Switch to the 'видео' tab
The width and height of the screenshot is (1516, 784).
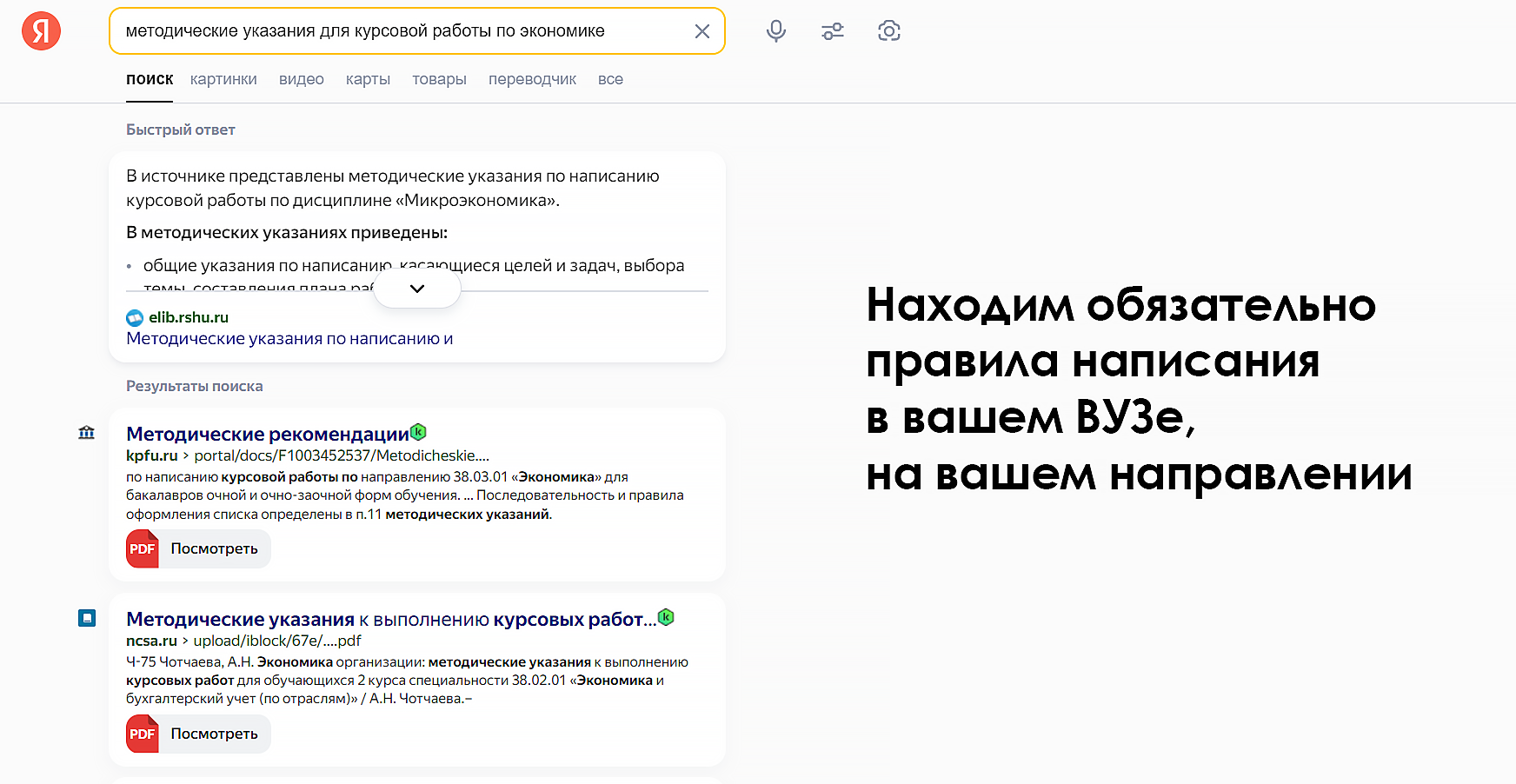coord(302,79)
